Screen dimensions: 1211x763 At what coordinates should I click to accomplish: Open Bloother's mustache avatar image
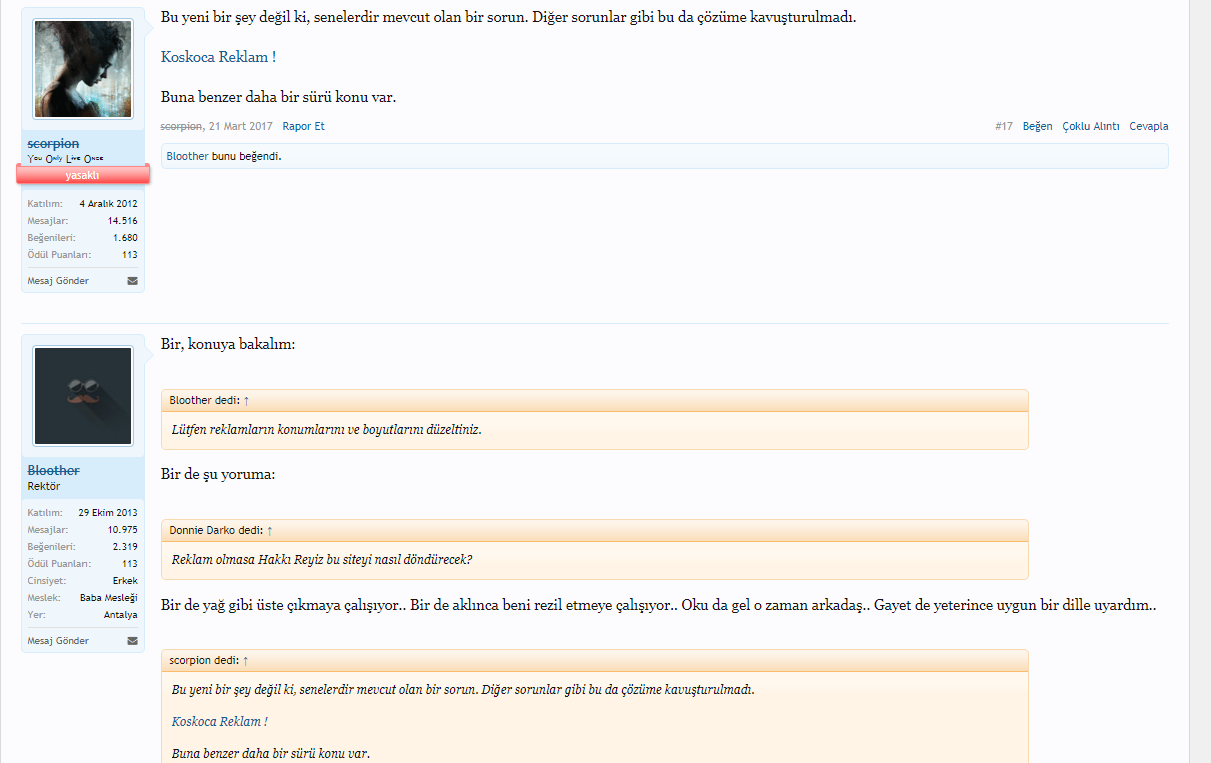pos(83,396)
